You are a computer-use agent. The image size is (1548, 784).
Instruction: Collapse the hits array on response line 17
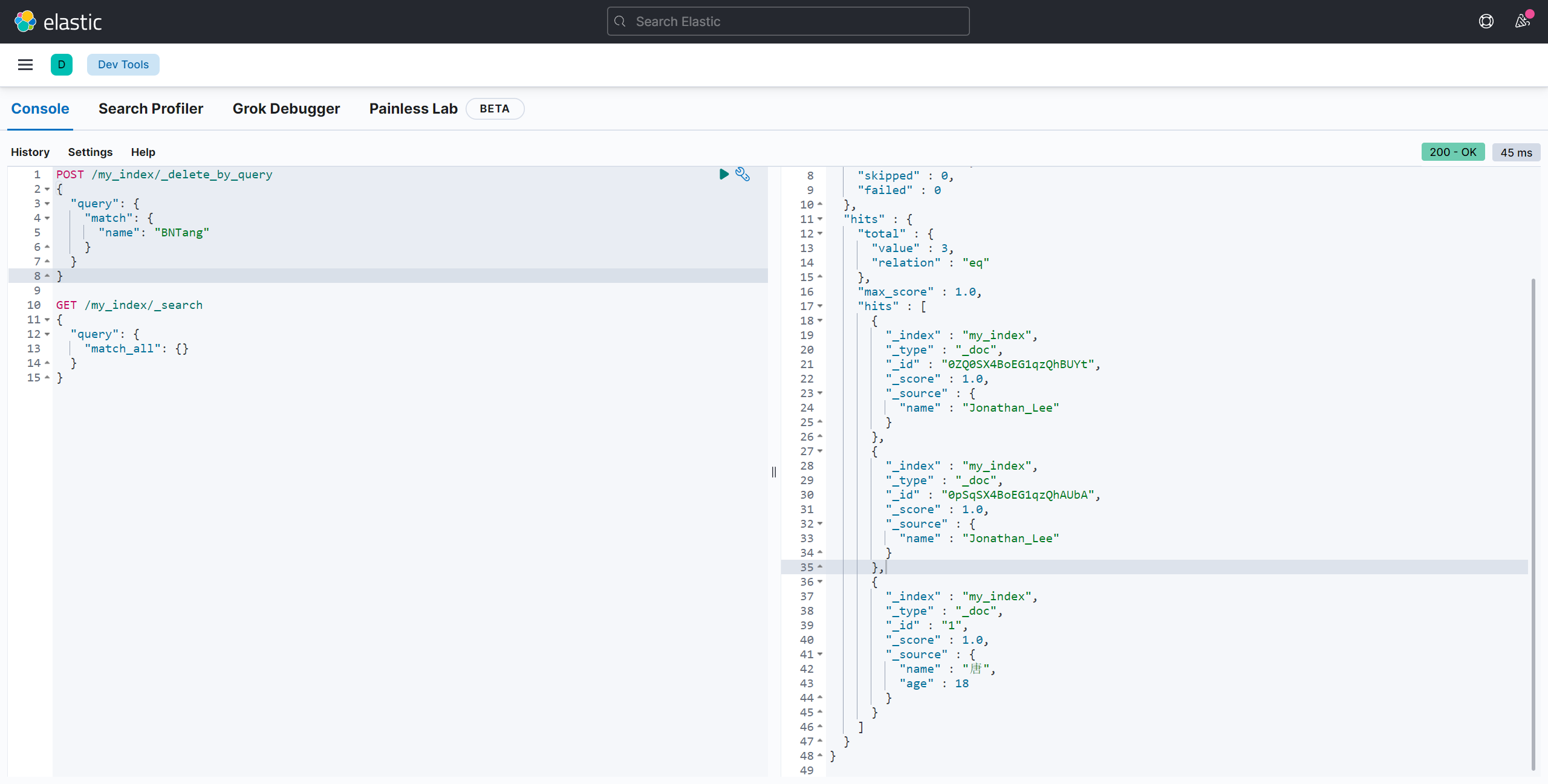point(820,306)
